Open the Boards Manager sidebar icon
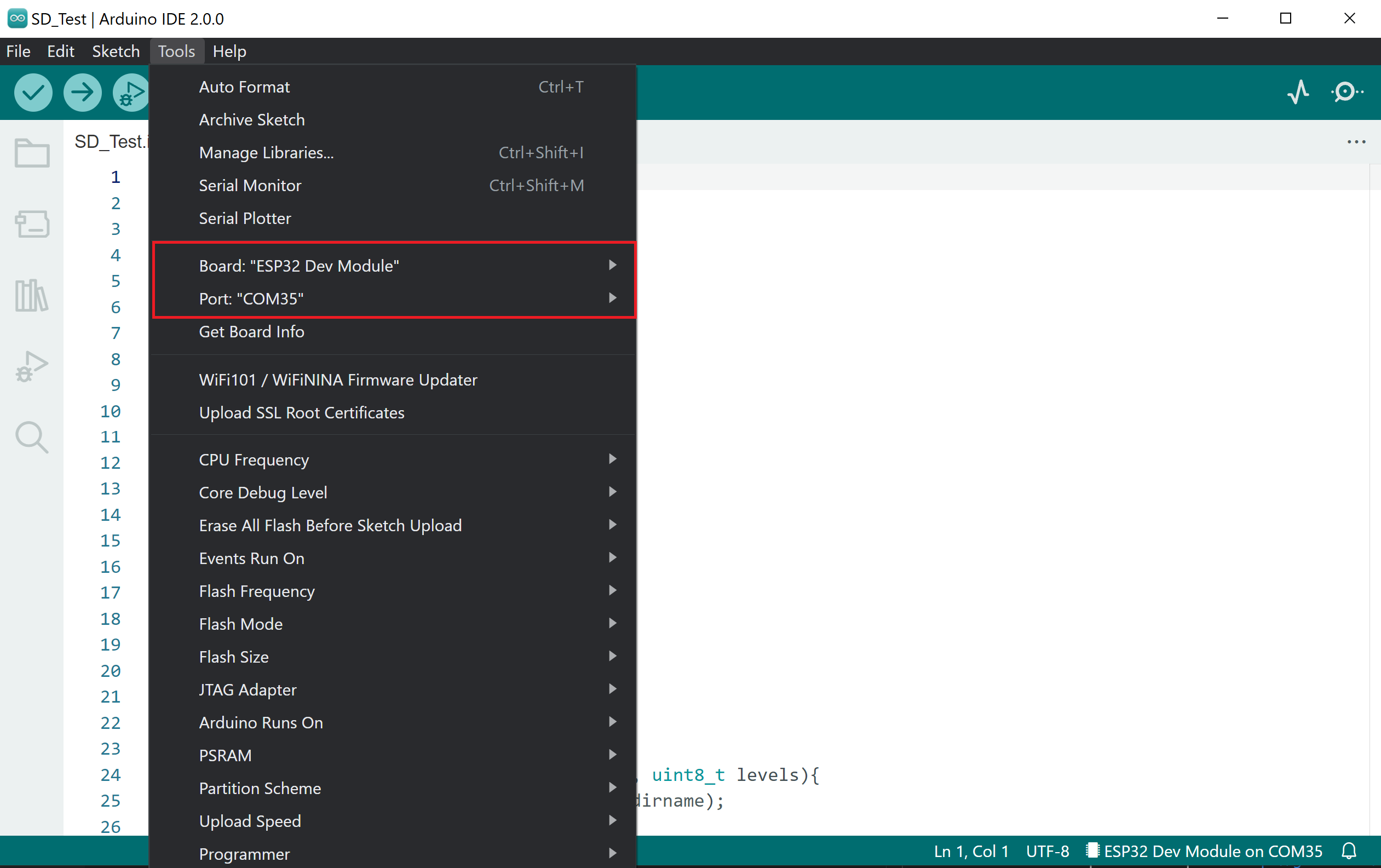The width and height of the screenshot is (1381, 868). [32, 224]
